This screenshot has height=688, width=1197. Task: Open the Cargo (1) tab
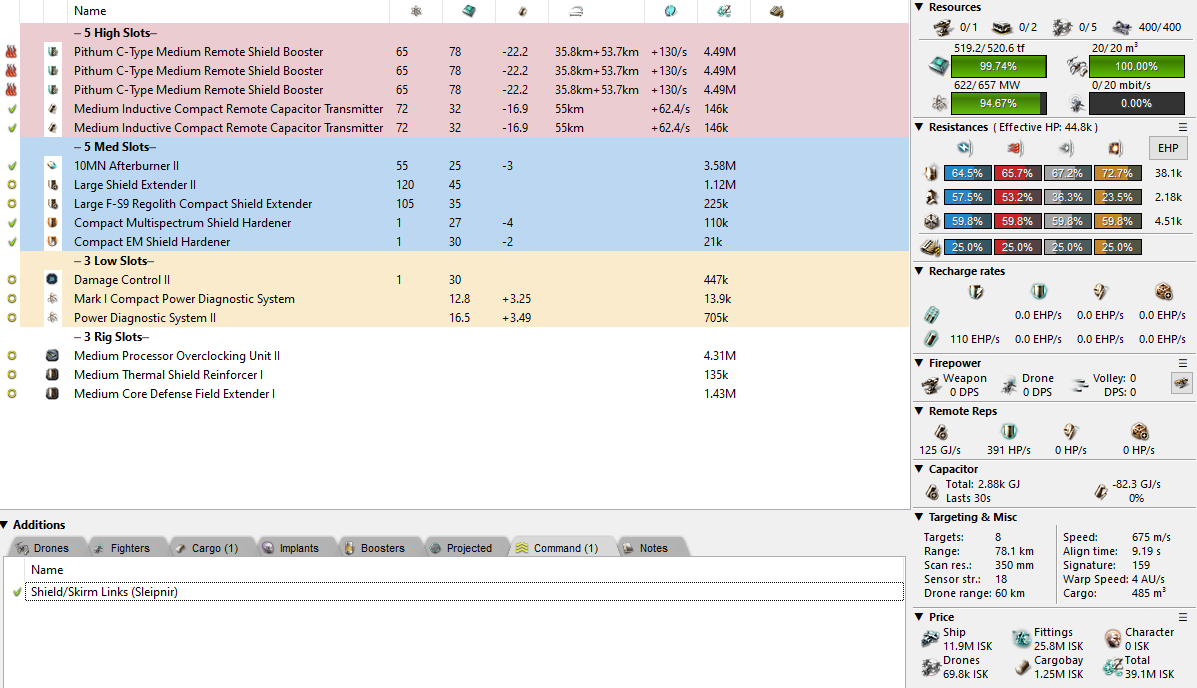point(206,548)
